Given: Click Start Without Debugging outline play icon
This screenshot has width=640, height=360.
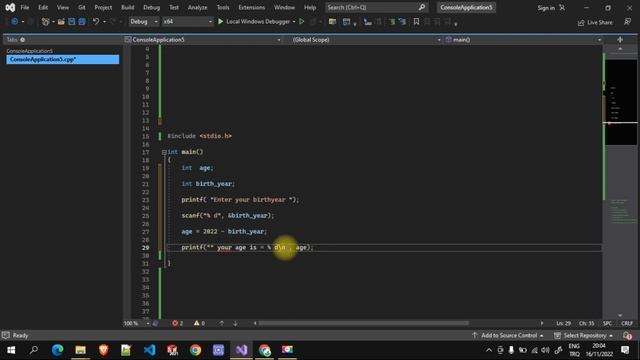Looking at the screenshot, I should pyautogui.click(x=302, y=21).
